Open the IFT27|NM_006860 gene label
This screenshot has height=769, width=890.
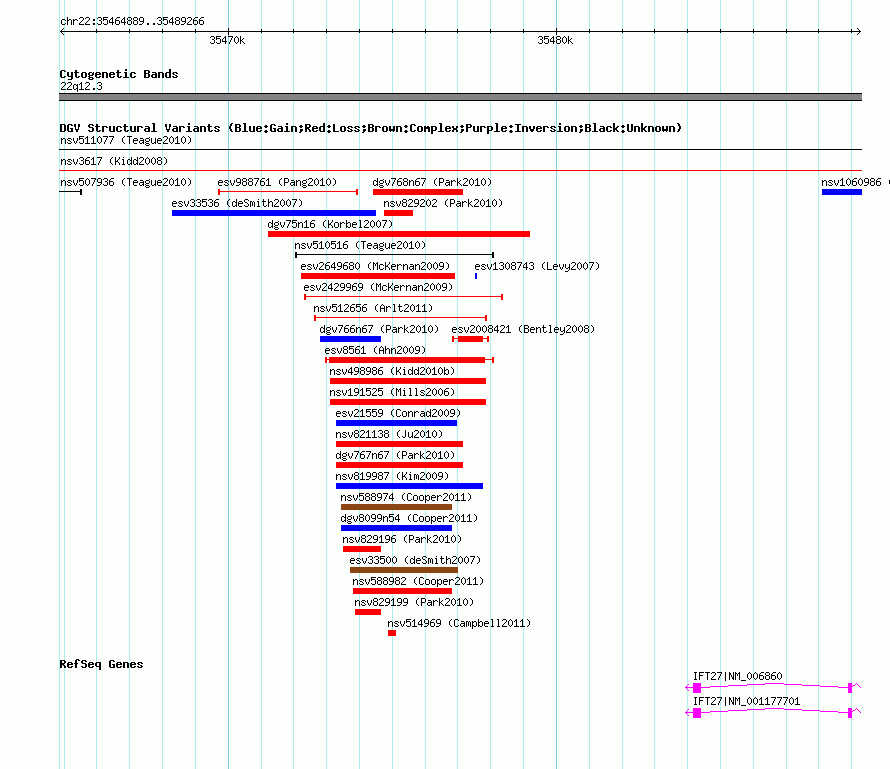737,676
